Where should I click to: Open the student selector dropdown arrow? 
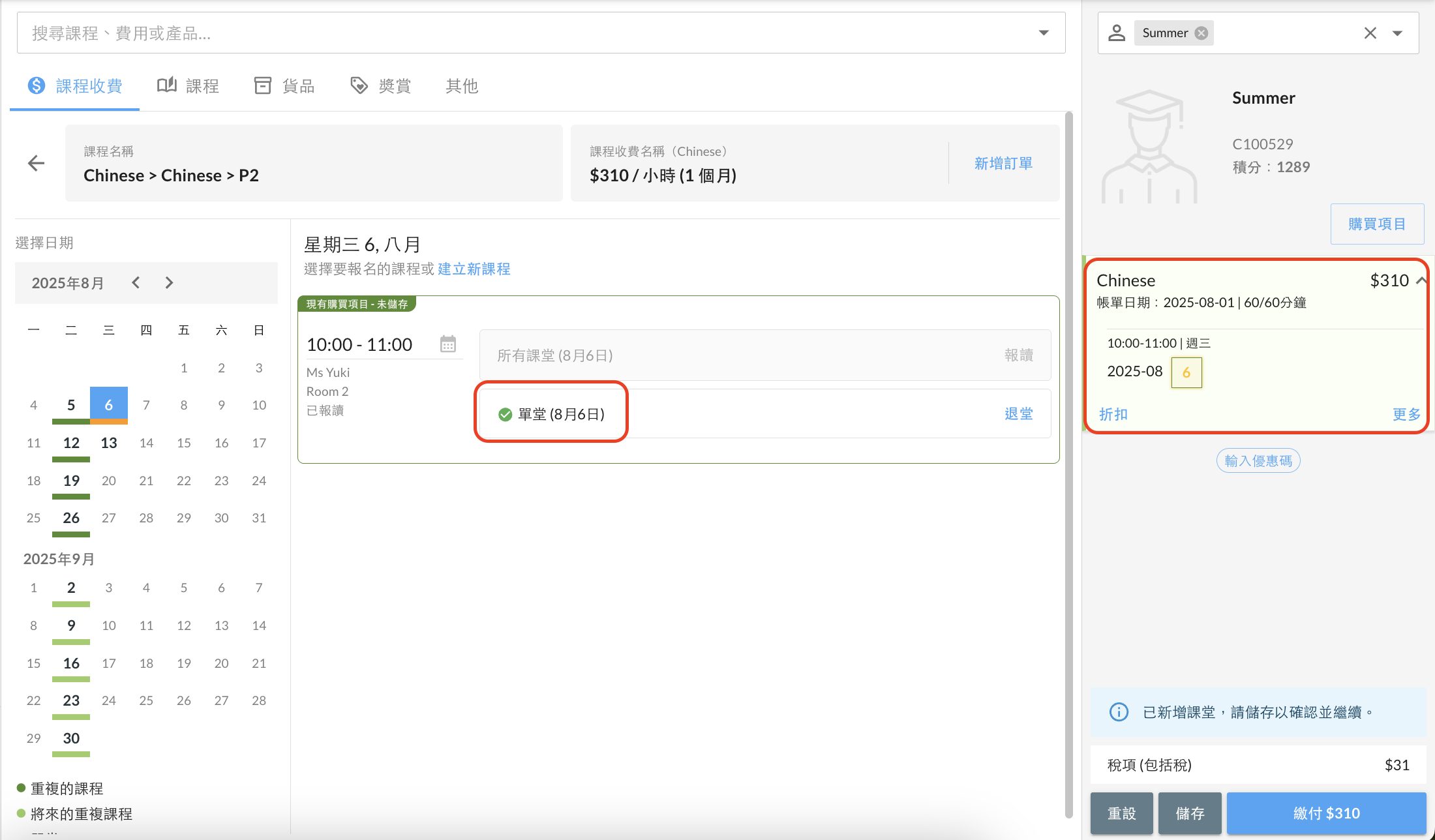point(1397,33)
